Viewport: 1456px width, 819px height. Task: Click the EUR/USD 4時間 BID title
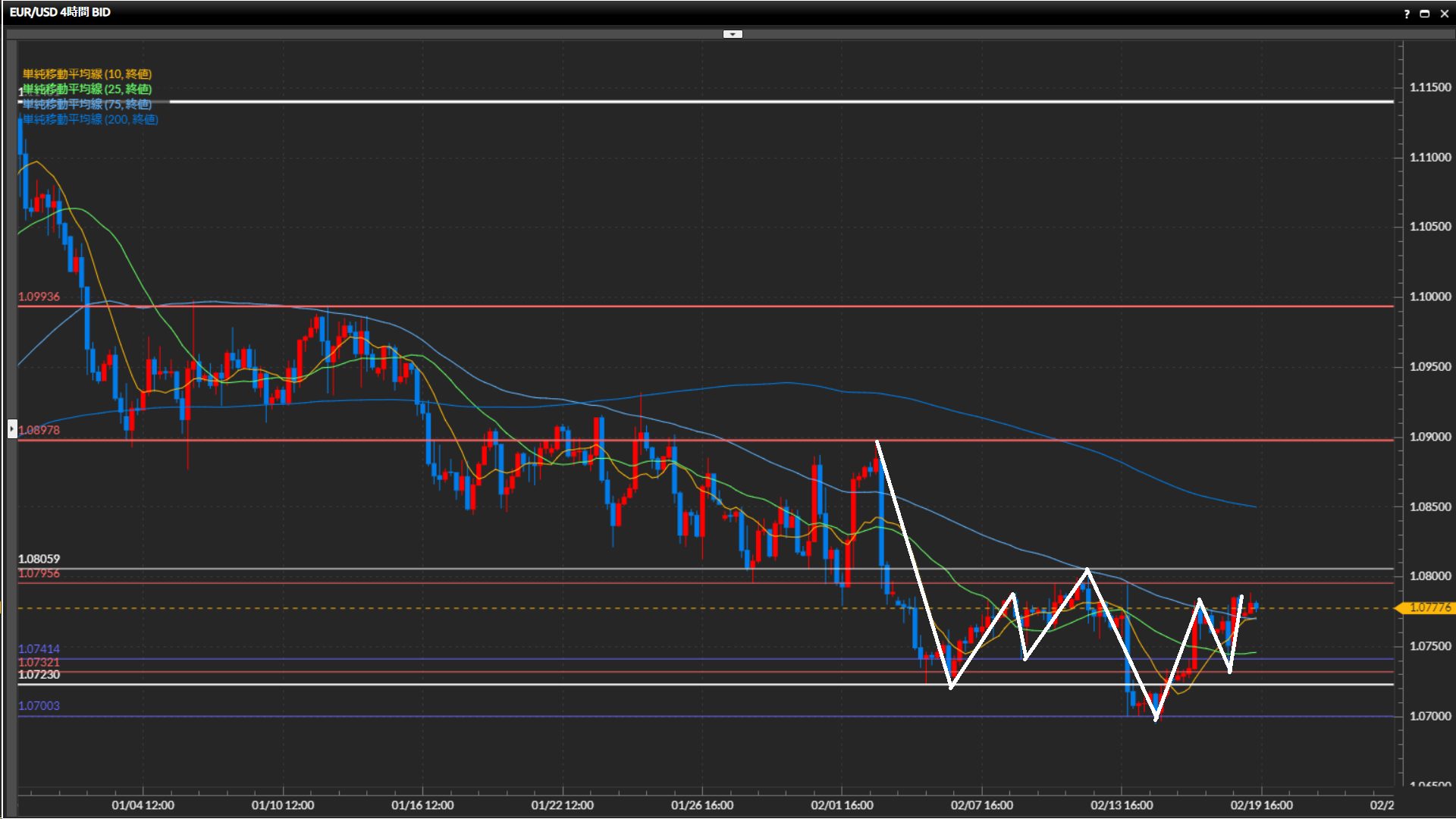pos(60,12)
